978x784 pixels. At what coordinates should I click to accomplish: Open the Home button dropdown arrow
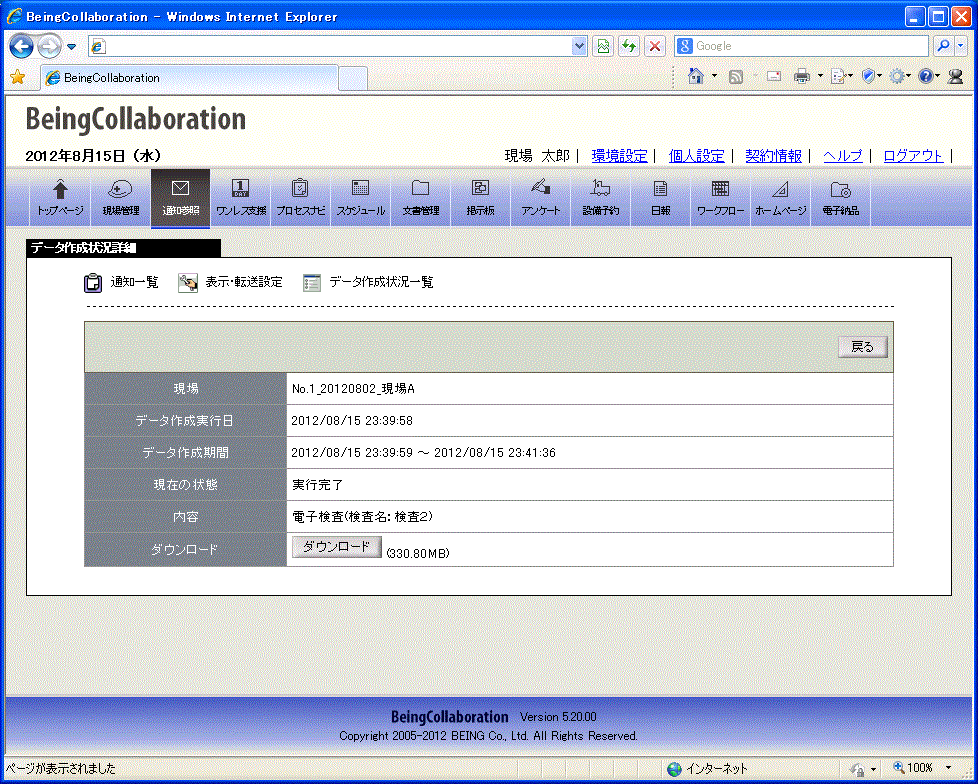[714, 77]
